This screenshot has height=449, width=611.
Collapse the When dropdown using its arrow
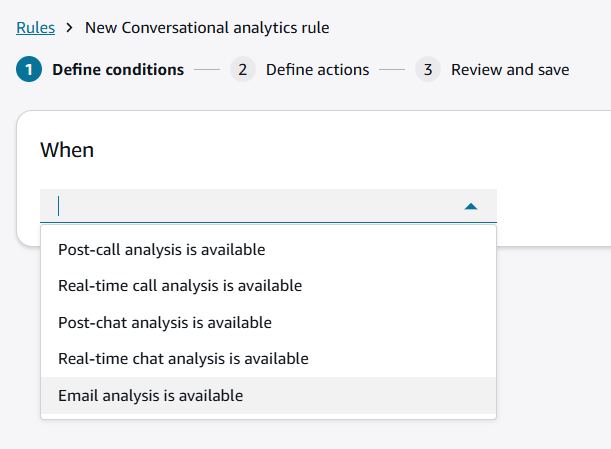coord(471,206)
